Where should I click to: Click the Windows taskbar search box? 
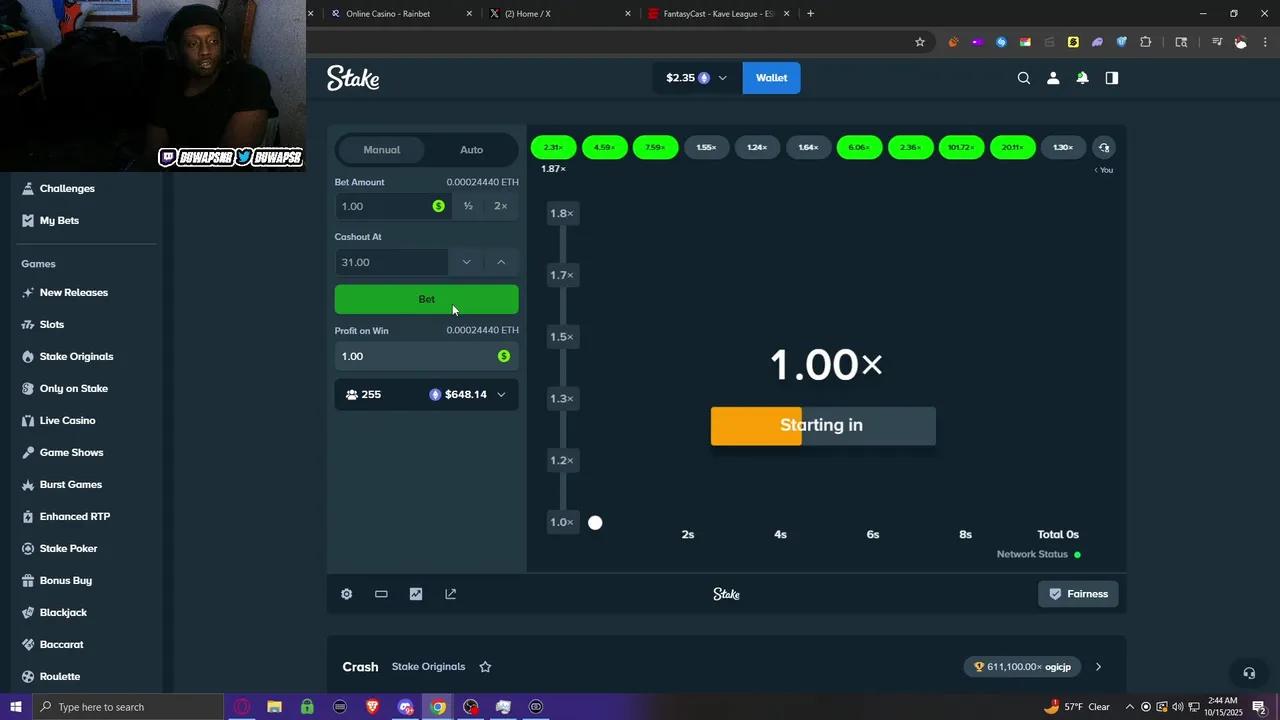coord(127,707)
